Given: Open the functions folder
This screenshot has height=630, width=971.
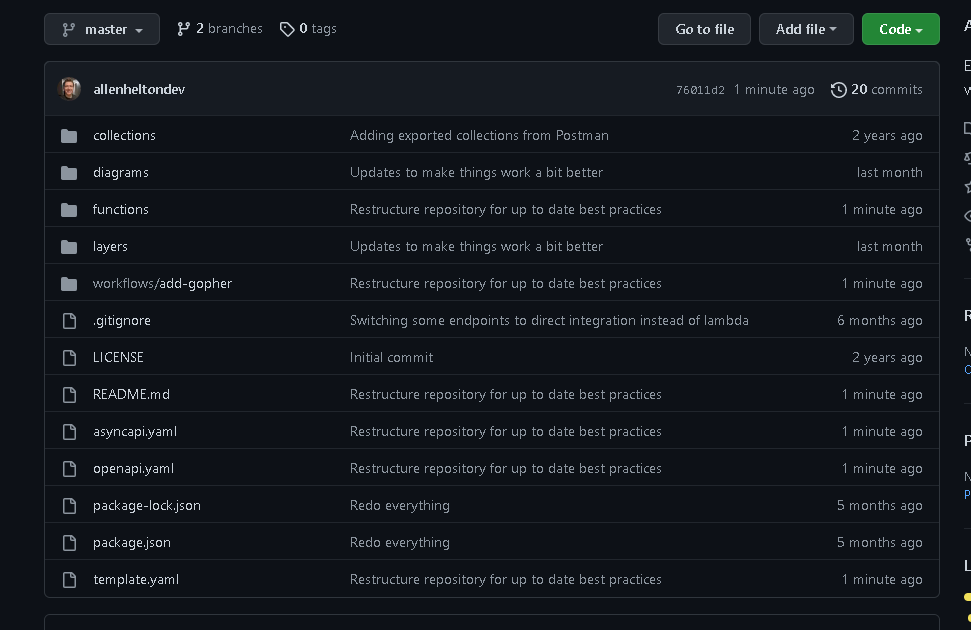Looking at the screenshot, I should [121, 209].
